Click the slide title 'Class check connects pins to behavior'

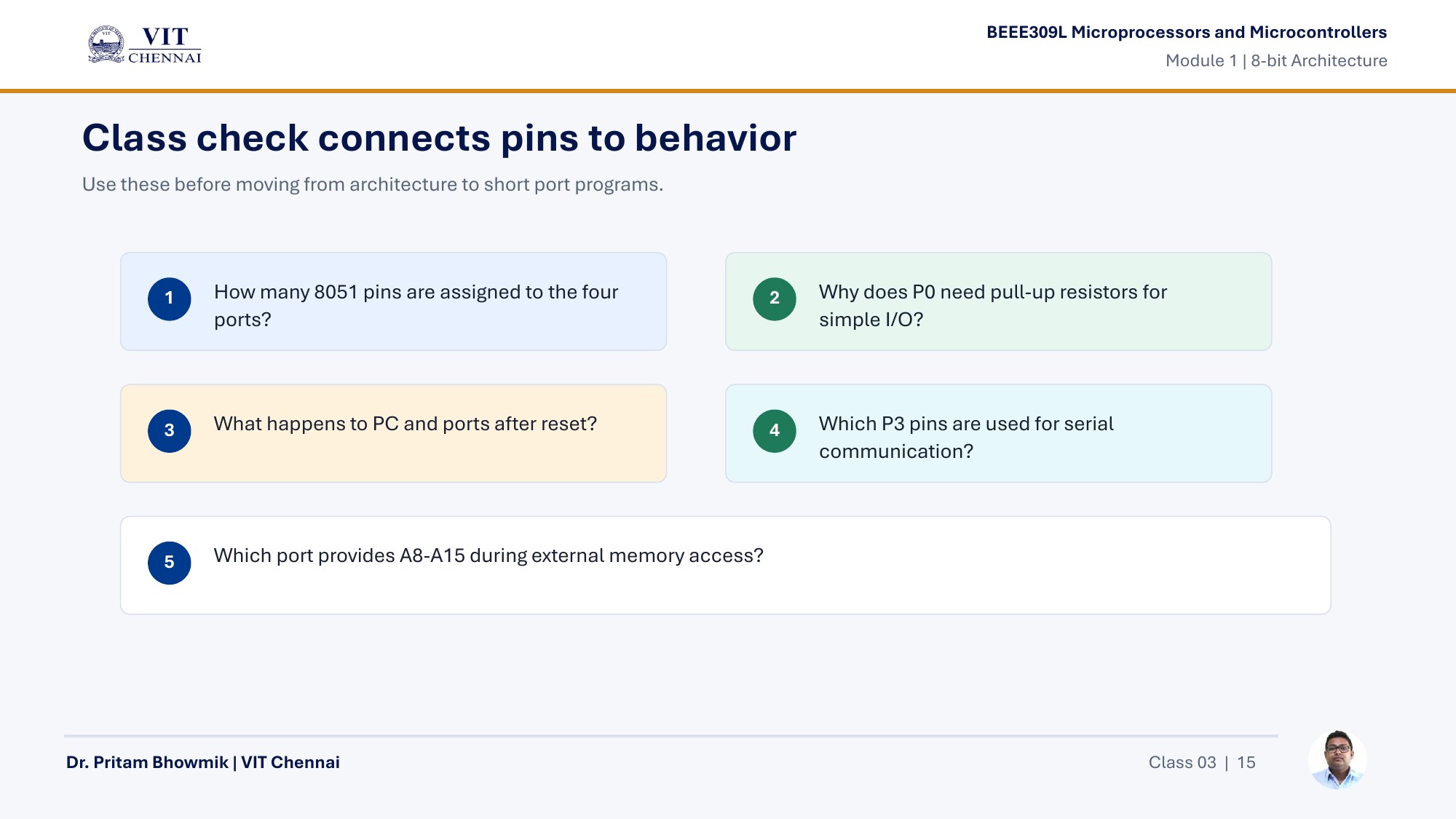(439, 138)
